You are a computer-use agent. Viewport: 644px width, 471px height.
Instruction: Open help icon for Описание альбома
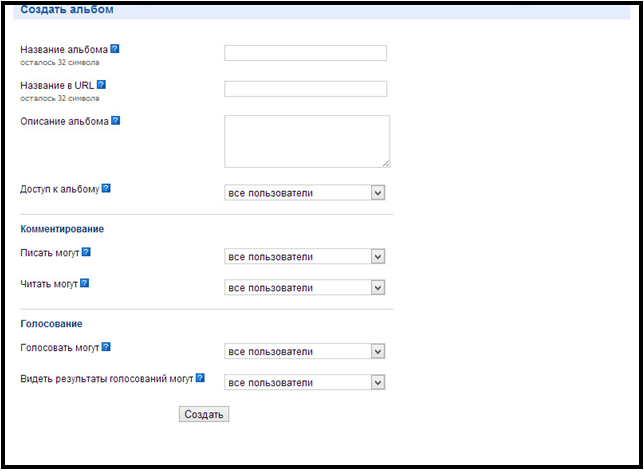(116, 120)
